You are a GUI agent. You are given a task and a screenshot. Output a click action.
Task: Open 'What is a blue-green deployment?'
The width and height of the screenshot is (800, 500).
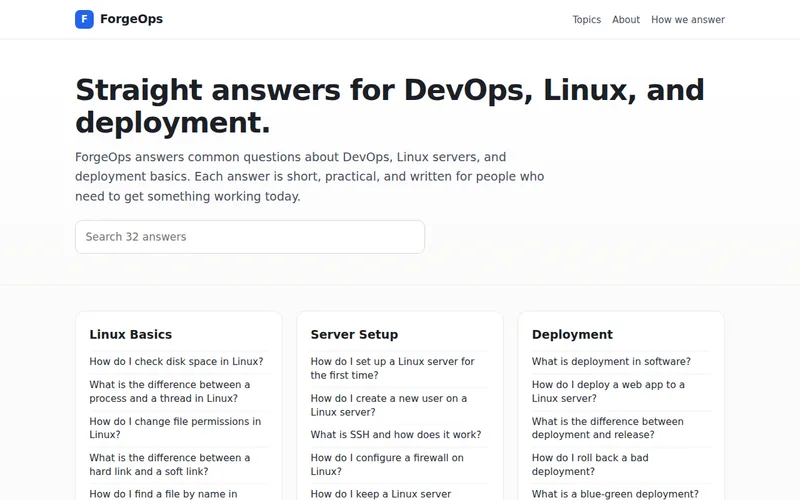pos(615,494)
